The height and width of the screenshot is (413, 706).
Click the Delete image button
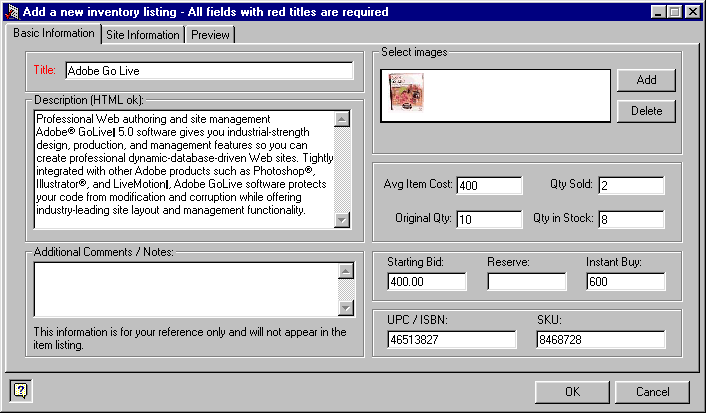pyautogui.click(x=646, y=111)
